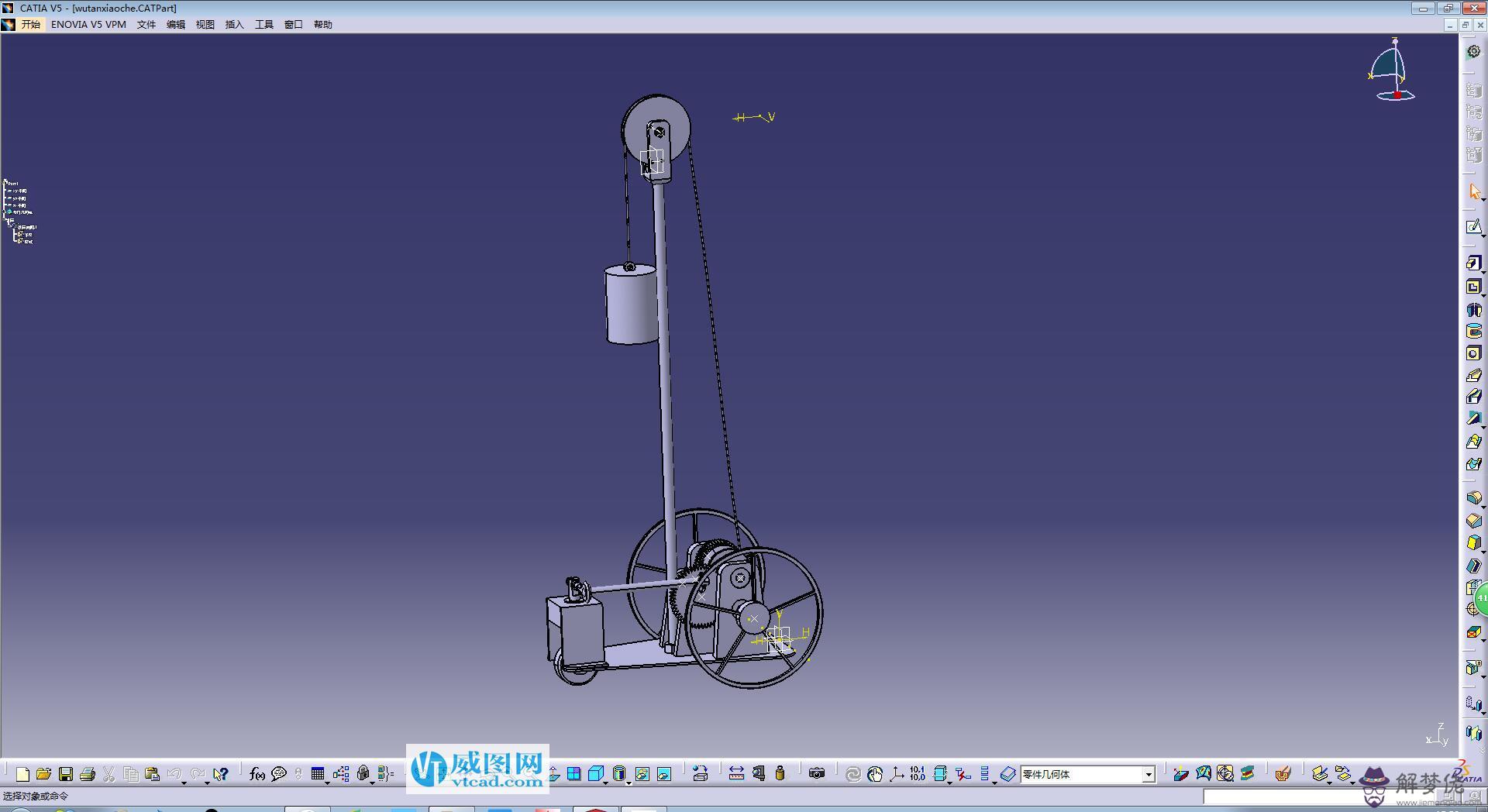1488x812 pixels.
Task: Toggle the multi-view layout icon
Action: 573,773
